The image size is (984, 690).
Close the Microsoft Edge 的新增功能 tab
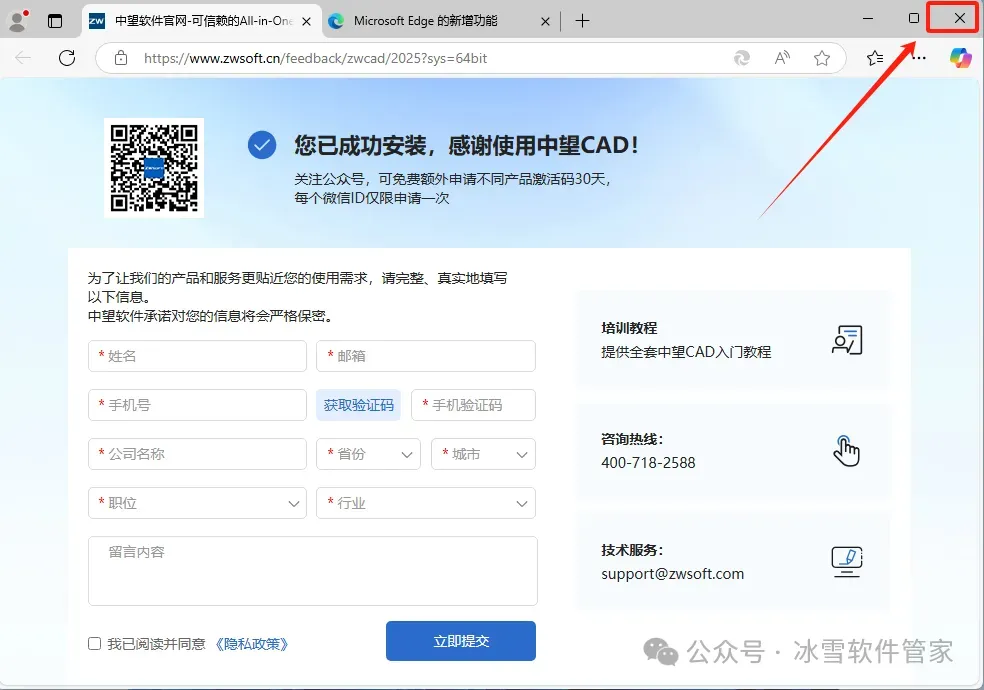pos(545,21)
